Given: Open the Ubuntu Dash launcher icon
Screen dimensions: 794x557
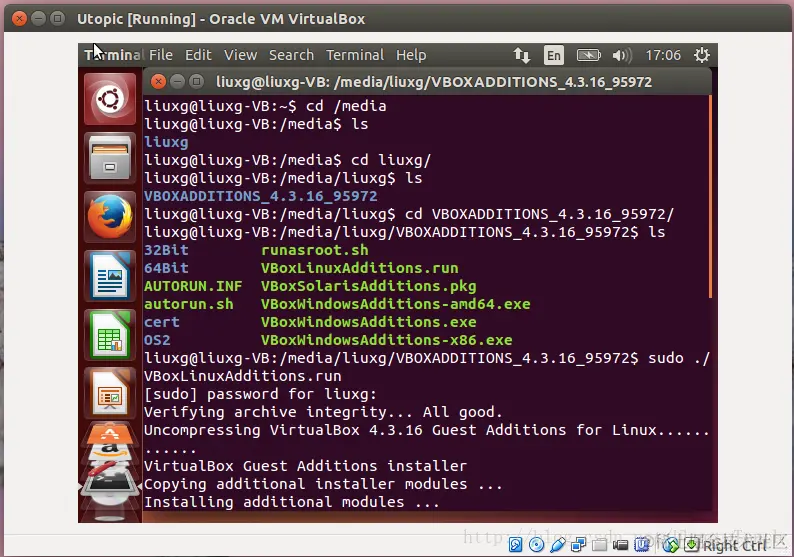Looking at the screenshot, I should click(x=110, y=99).
